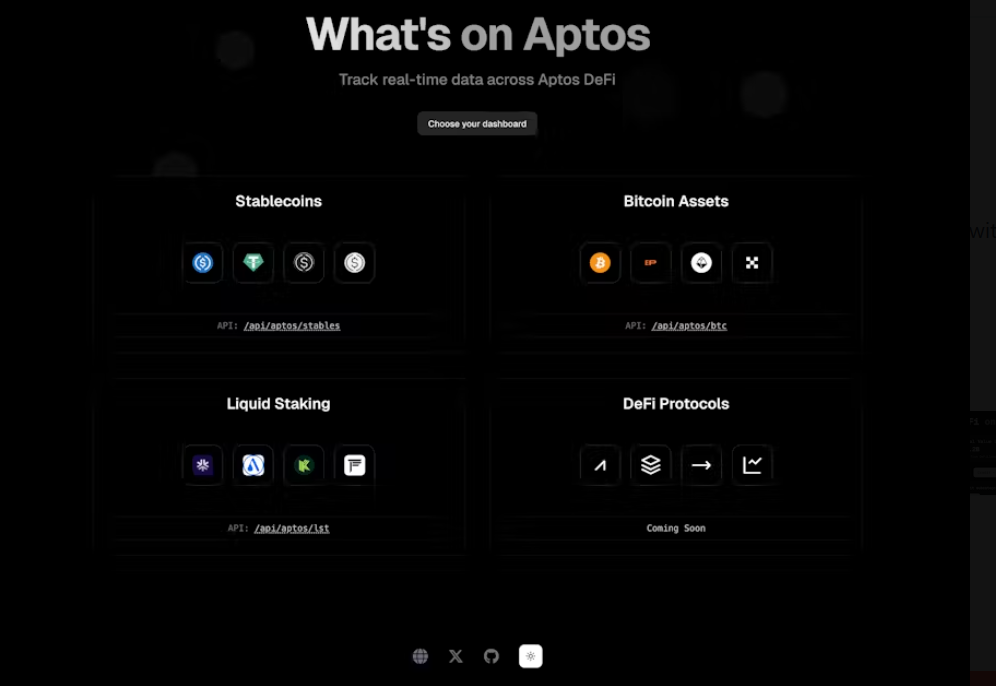Click the white circular icon under Bitcoin Assets

coord(701,262)
